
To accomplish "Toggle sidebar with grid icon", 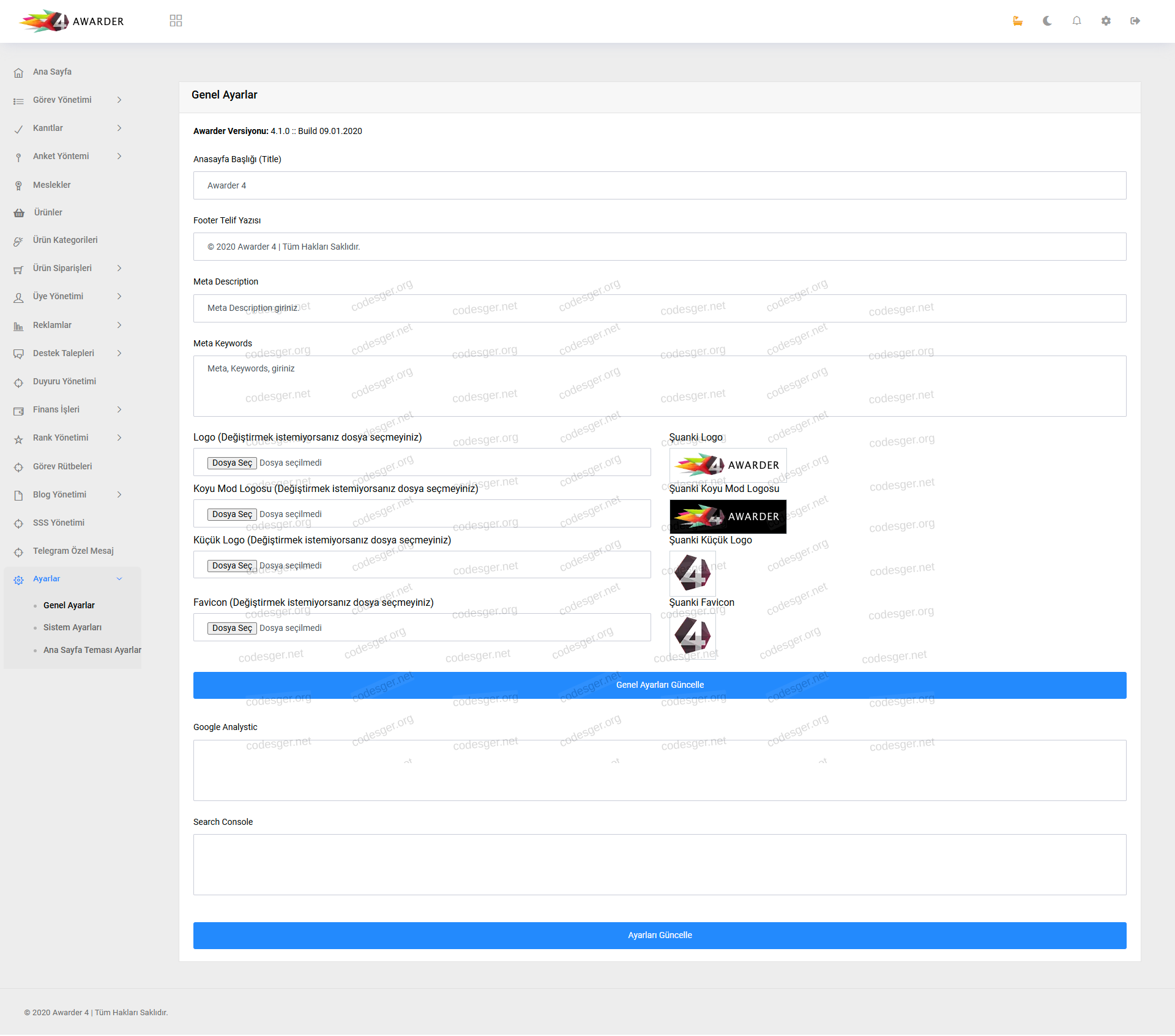I will pos(176,21).
